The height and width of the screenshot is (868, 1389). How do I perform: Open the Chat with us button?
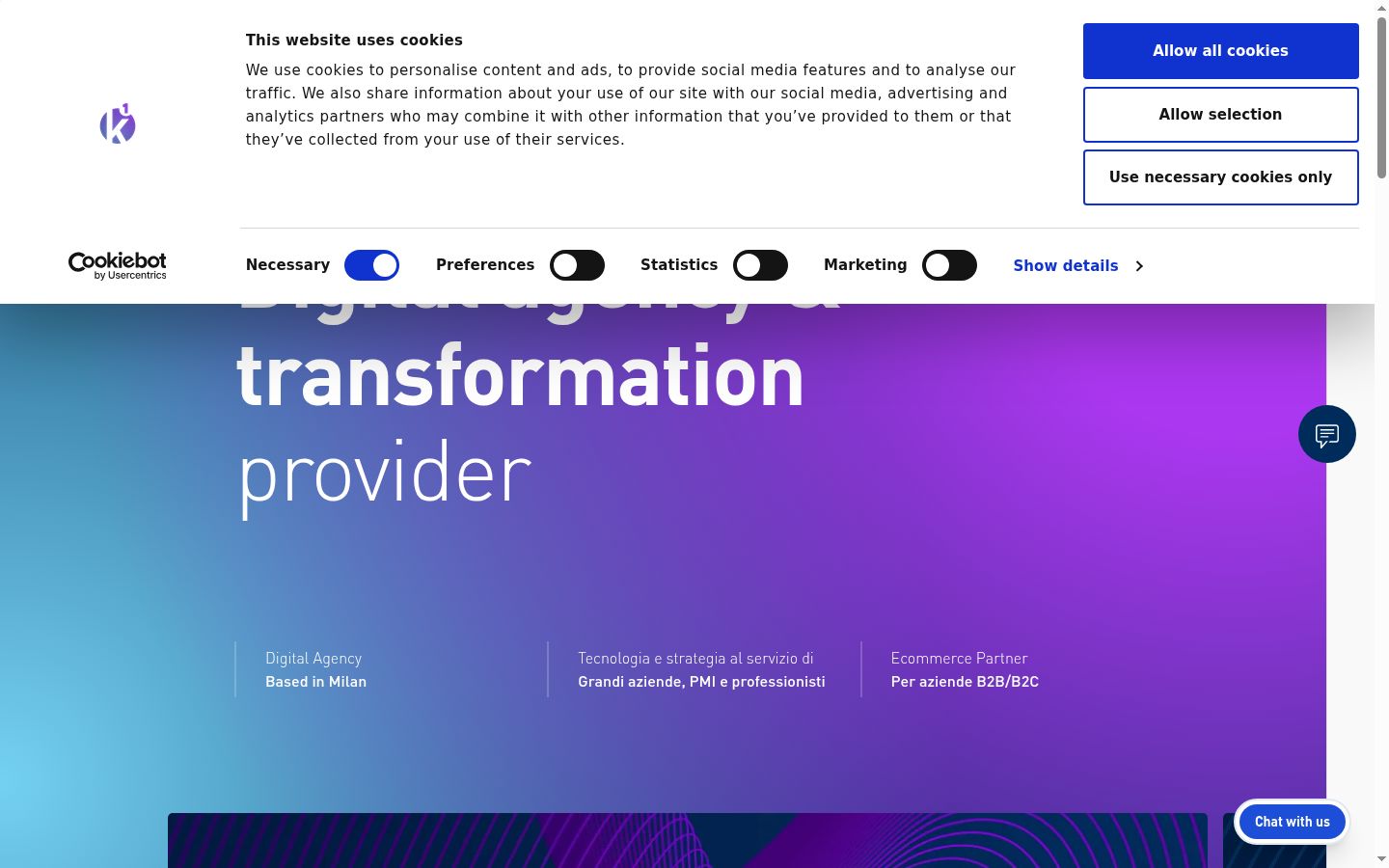click(x=1292, y=822)
